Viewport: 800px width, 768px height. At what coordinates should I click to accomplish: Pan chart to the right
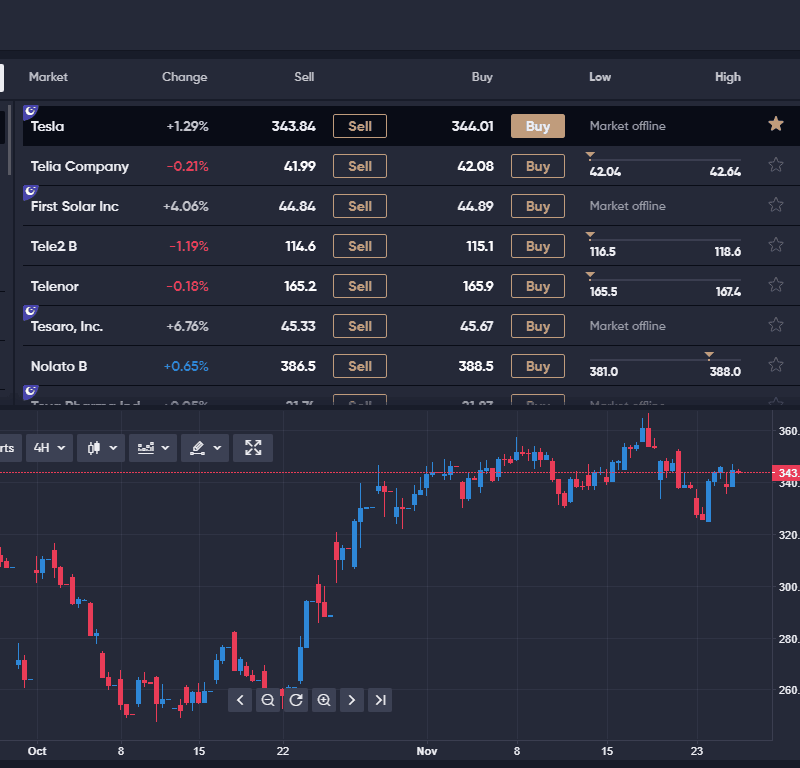(352, 700)
